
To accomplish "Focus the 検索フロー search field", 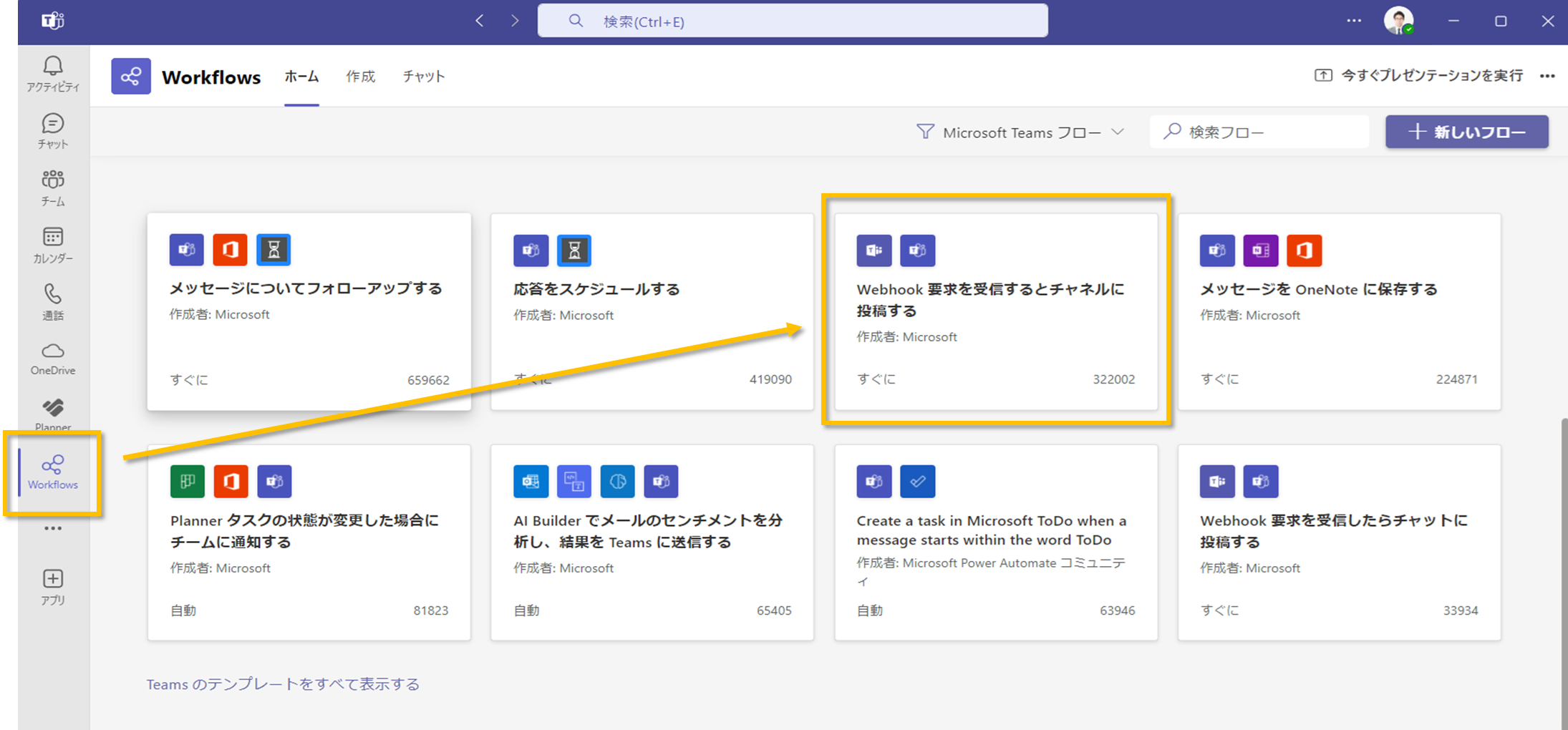I will pos(1259,132).
